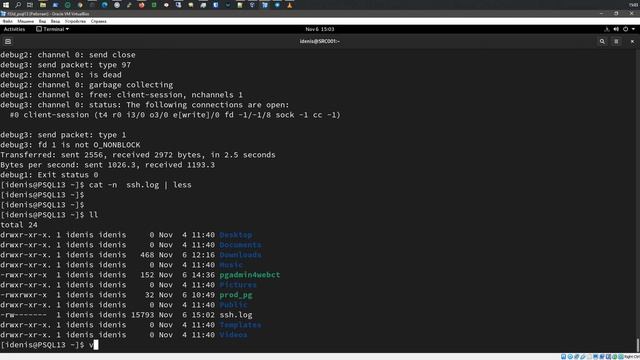Open the Windows Start menu
The width and height of the screenshot is (640, 360).
click(x=6, y=5)
